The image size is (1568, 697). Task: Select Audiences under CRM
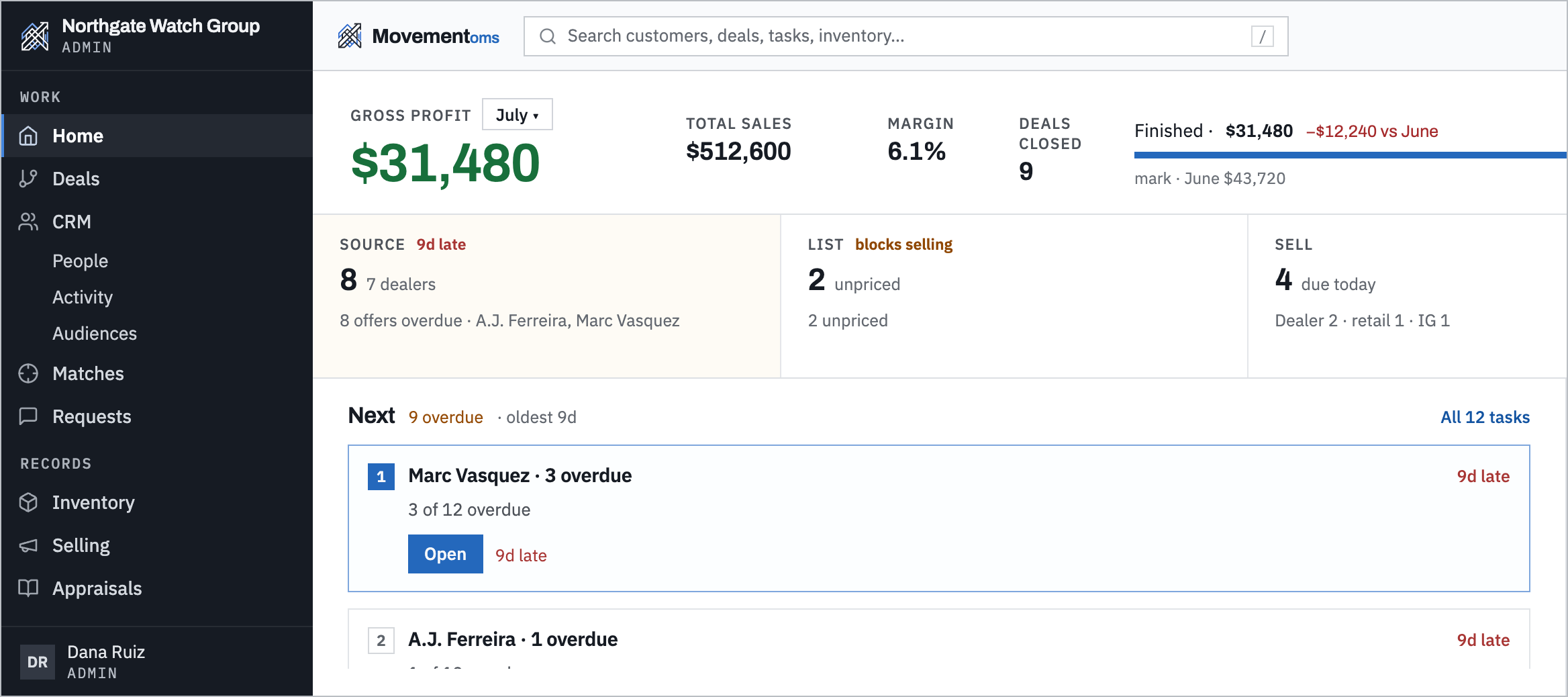click(x=95, y=334)
